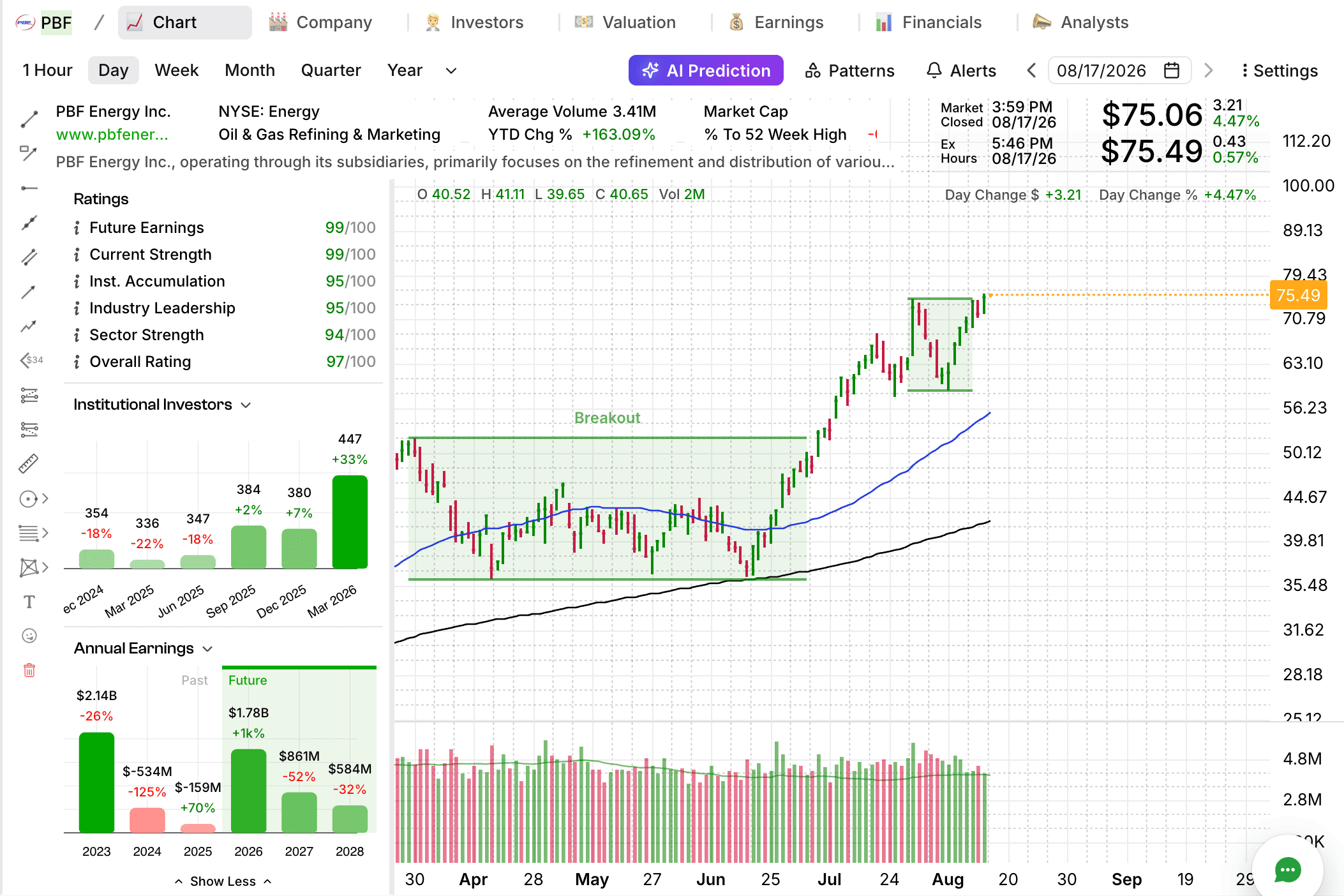The height and width of the screenshot is (896, 1344).
Task: Show info for Industry Leadership rating
Action: point(77,308)
